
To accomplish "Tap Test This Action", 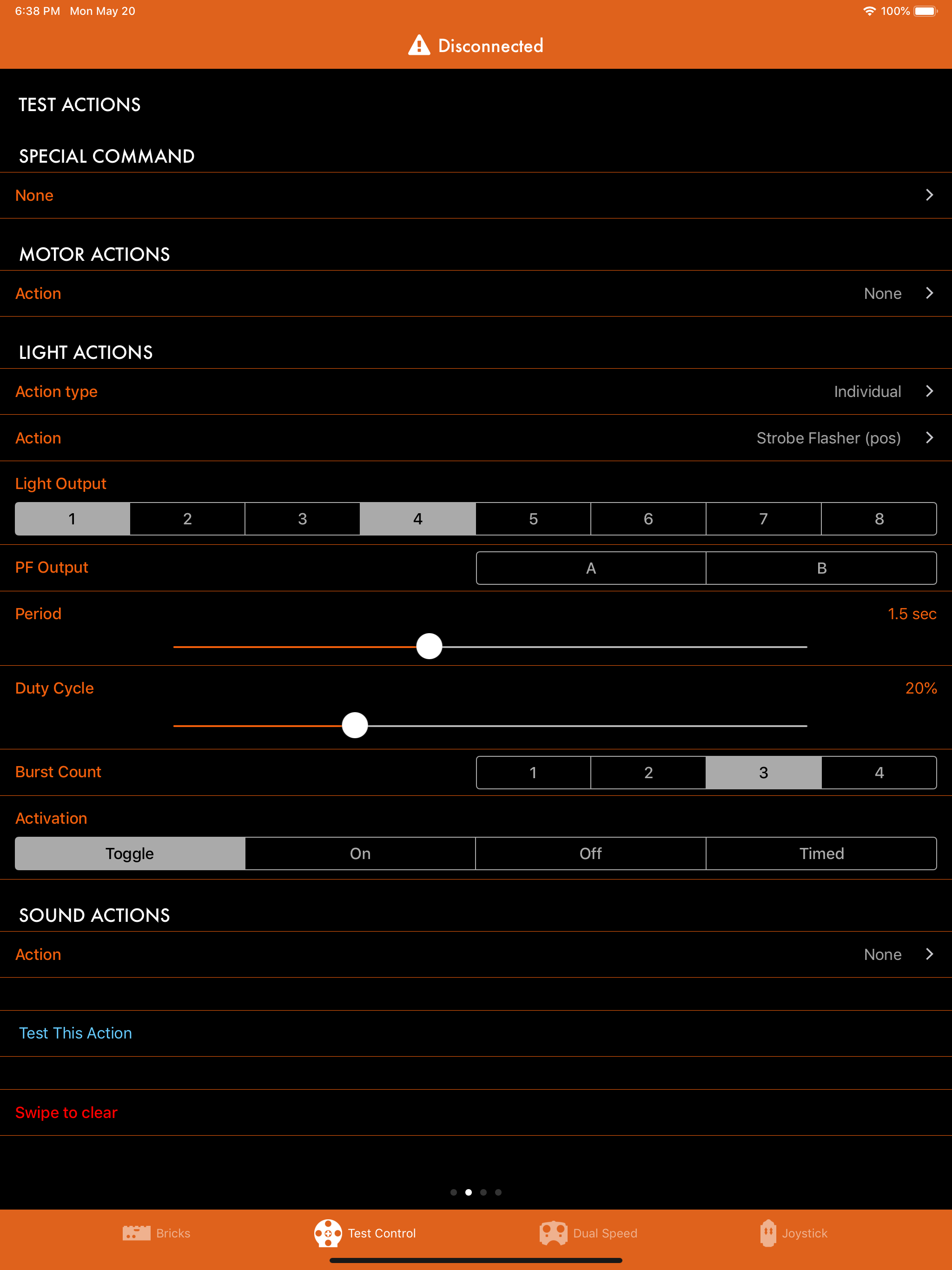I will coord(75,1033).
